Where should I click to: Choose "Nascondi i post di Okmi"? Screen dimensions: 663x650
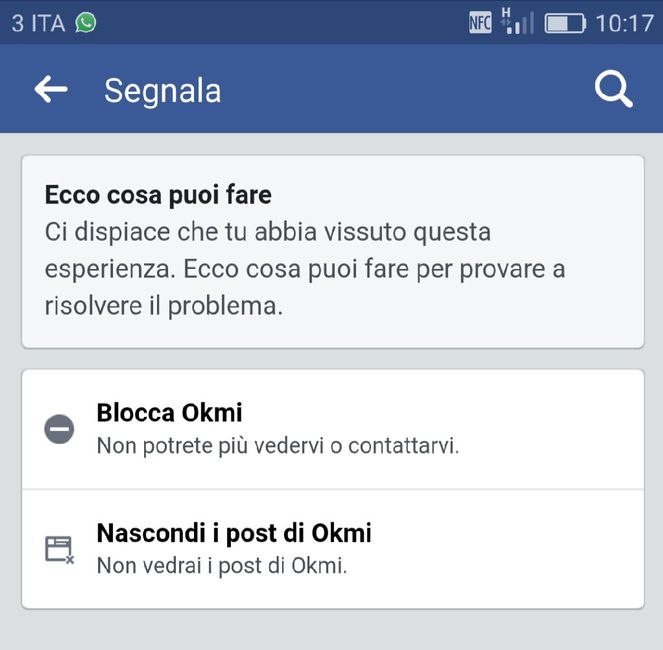(234, 533)
